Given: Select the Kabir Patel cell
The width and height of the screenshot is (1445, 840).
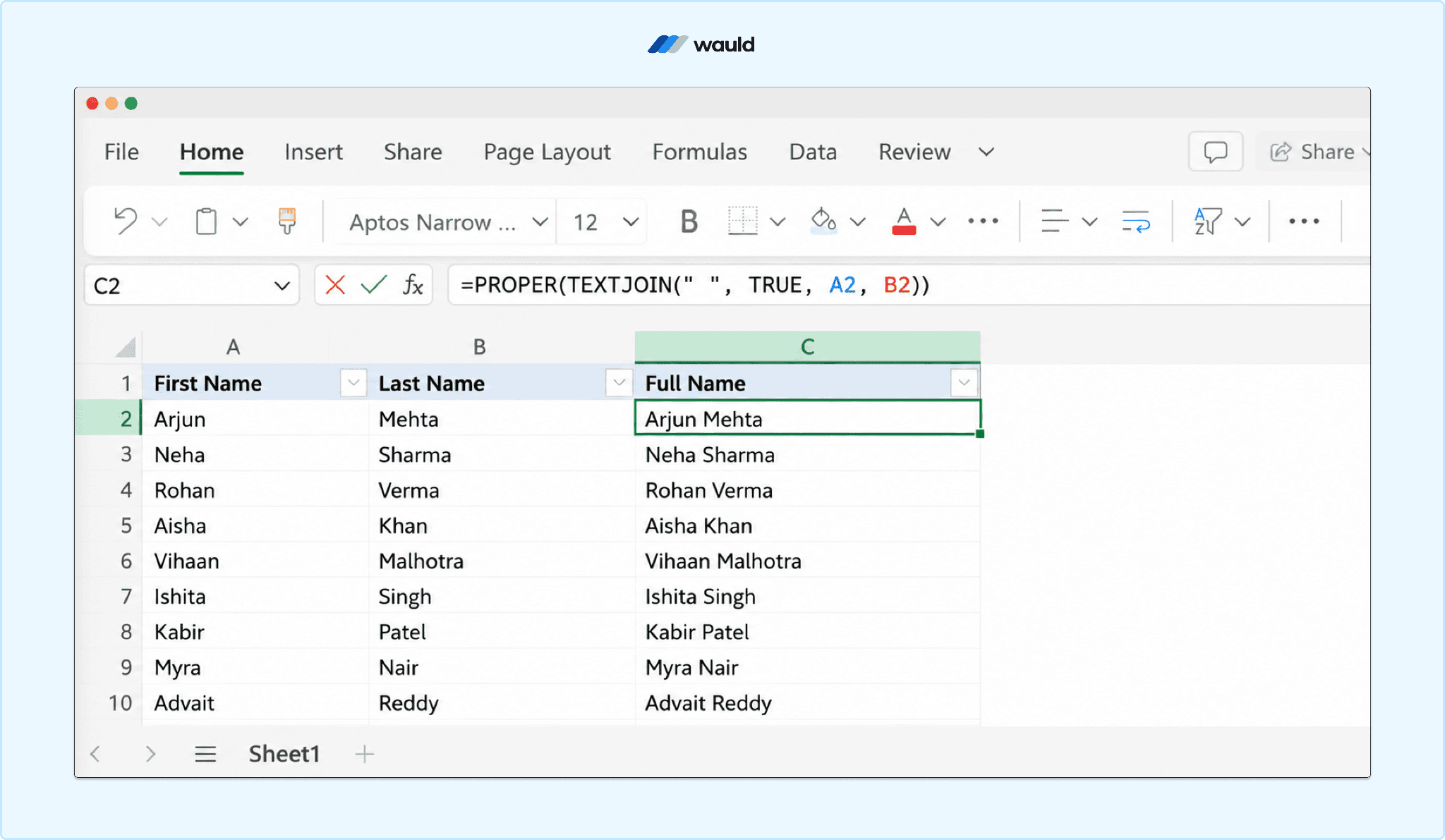Looking at the screenshot, I should [x=807, y=631].
